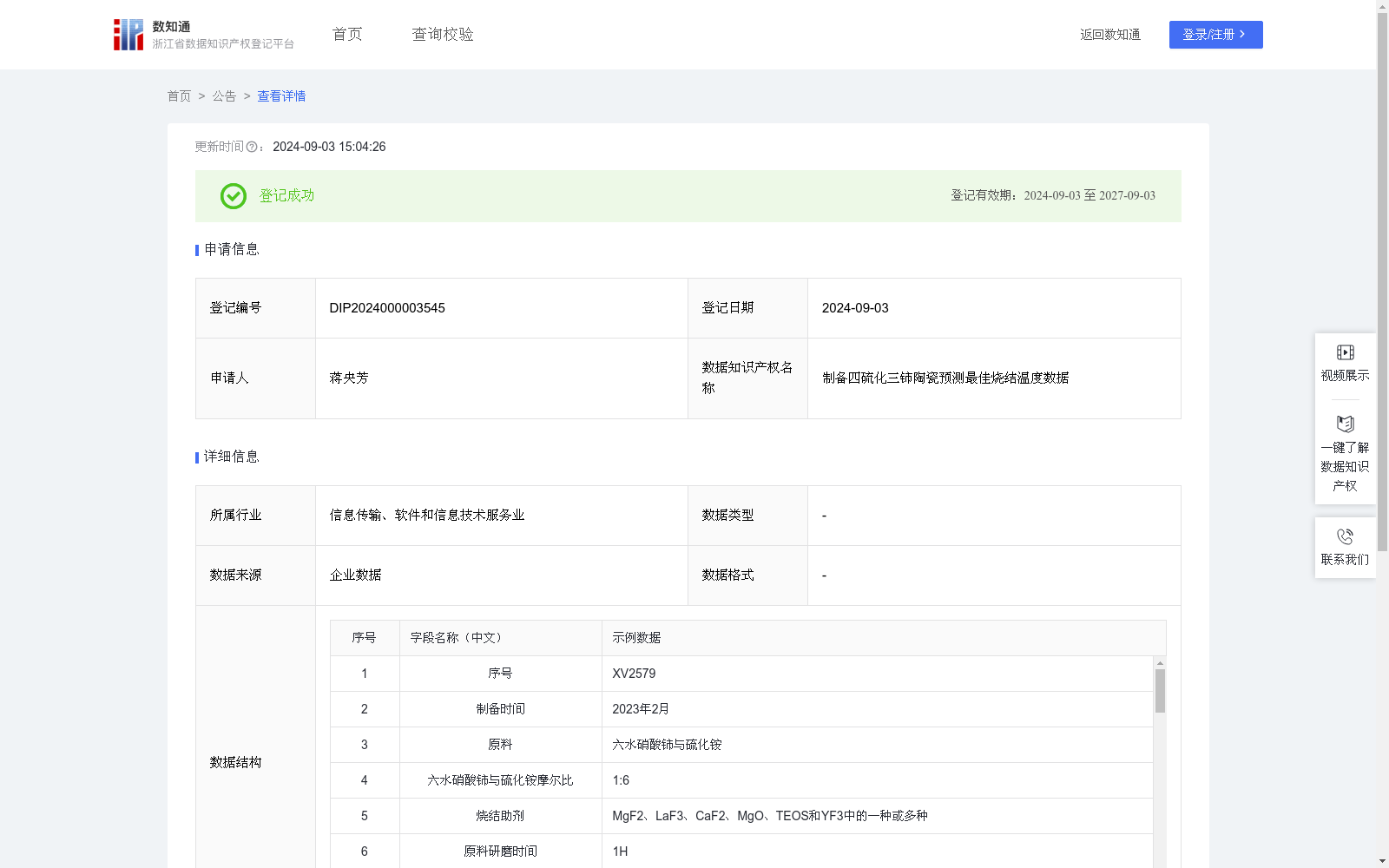Click applicant name 蒋央芳
The image size is (1389, 868).
349,378
